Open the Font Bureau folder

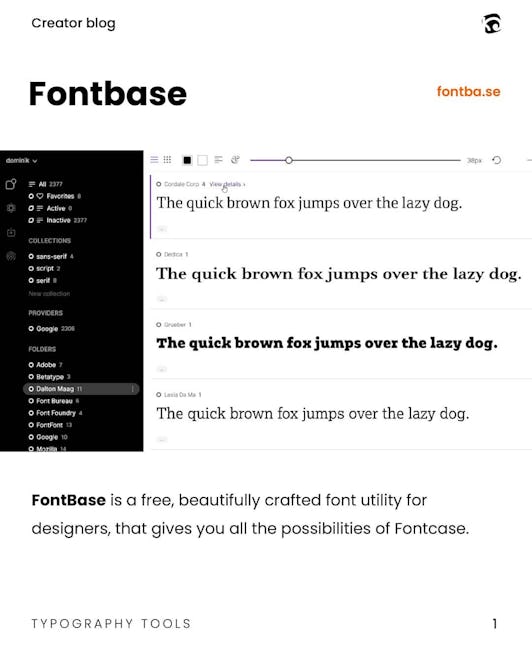click(54, 401)
